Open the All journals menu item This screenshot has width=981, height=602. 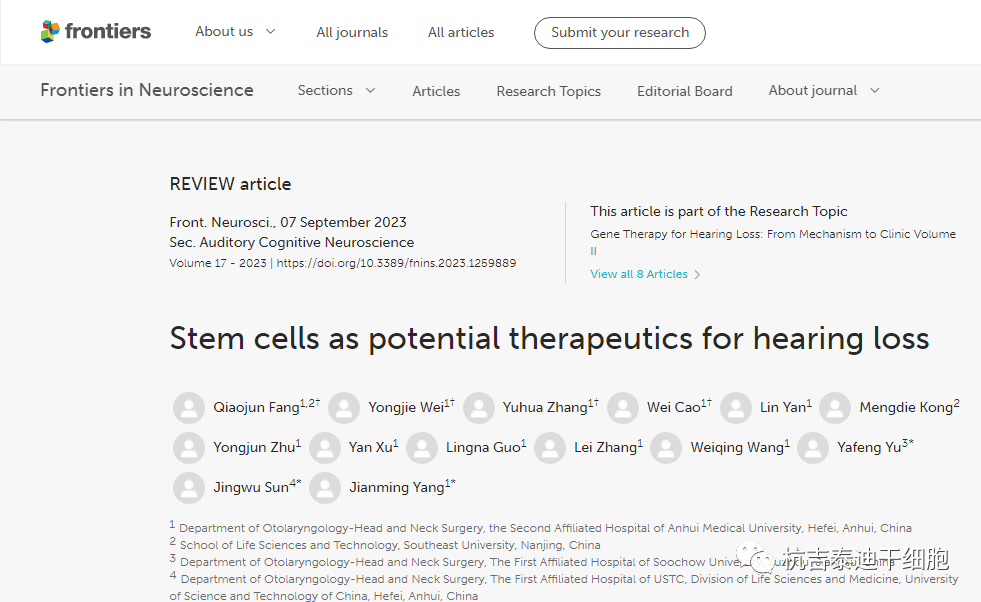[x=352, y=33]
